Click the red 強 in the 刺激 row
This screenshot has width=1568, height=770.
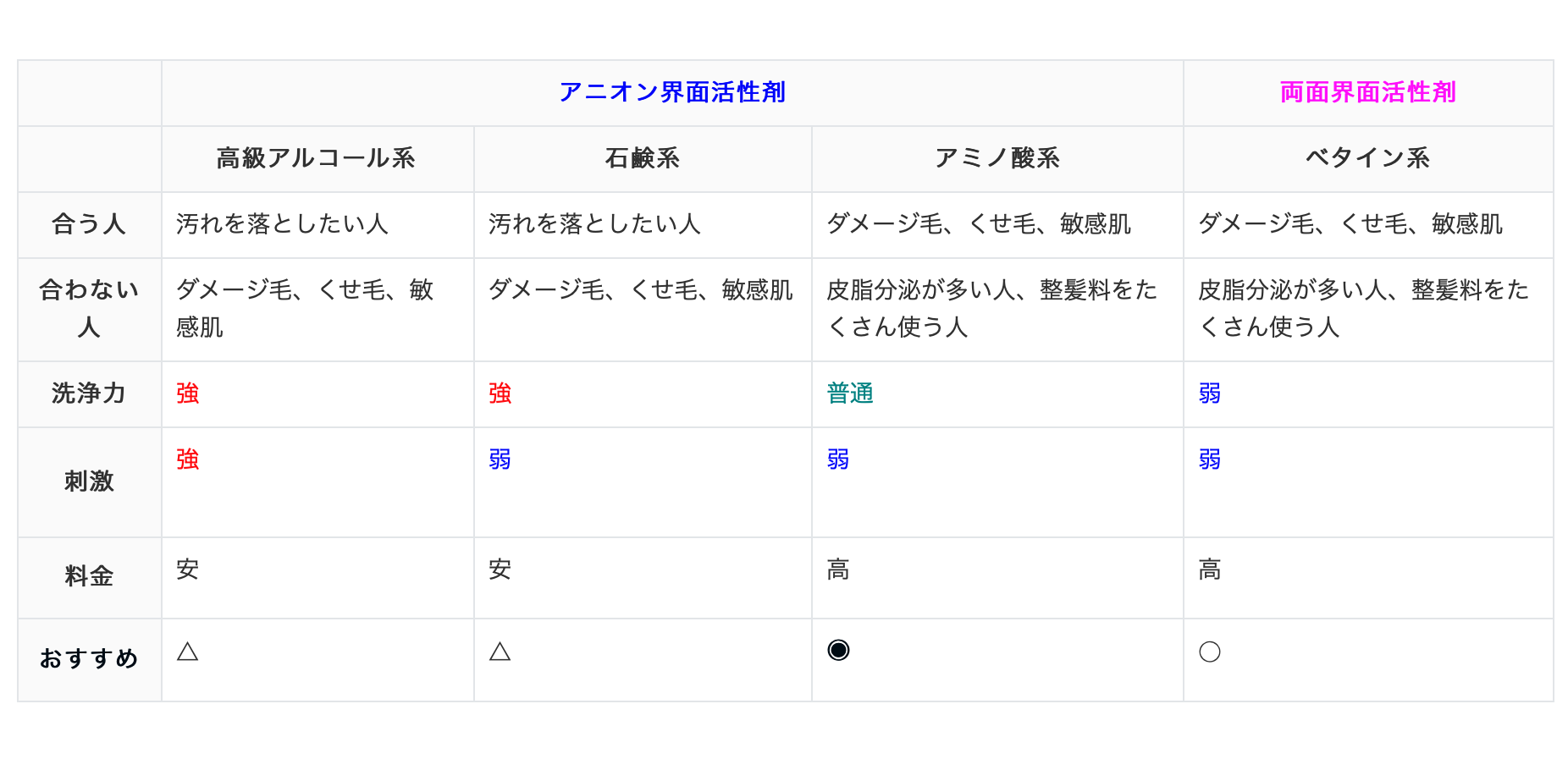(x=187, y=459)
